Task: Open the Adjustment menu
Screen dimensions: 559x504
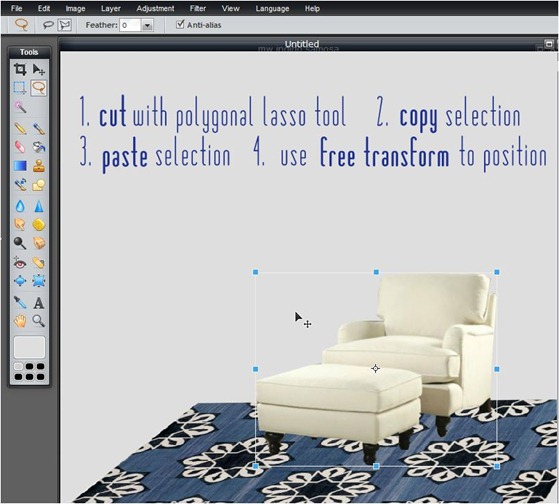Action: pos(155,9)
